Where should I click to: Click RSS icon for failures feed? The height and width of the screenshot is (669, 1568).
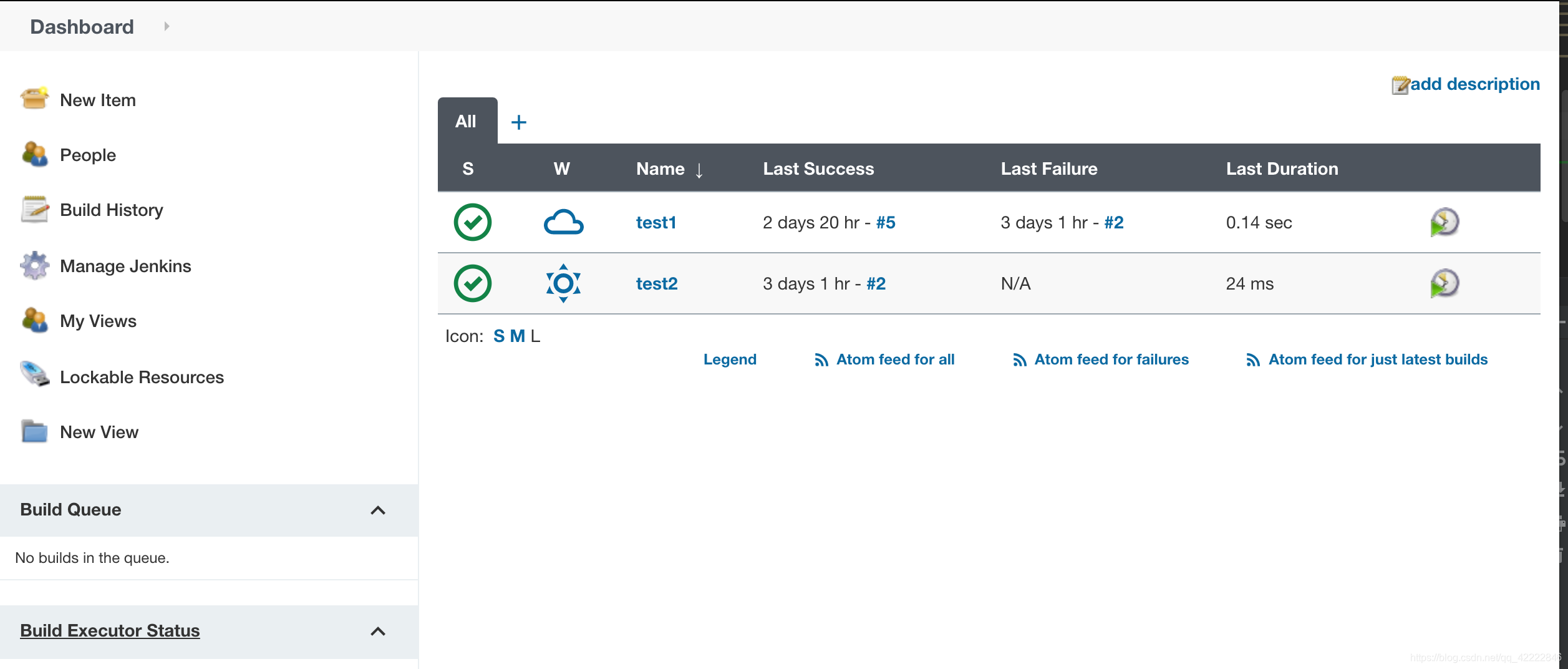[x=1020, y=360]
